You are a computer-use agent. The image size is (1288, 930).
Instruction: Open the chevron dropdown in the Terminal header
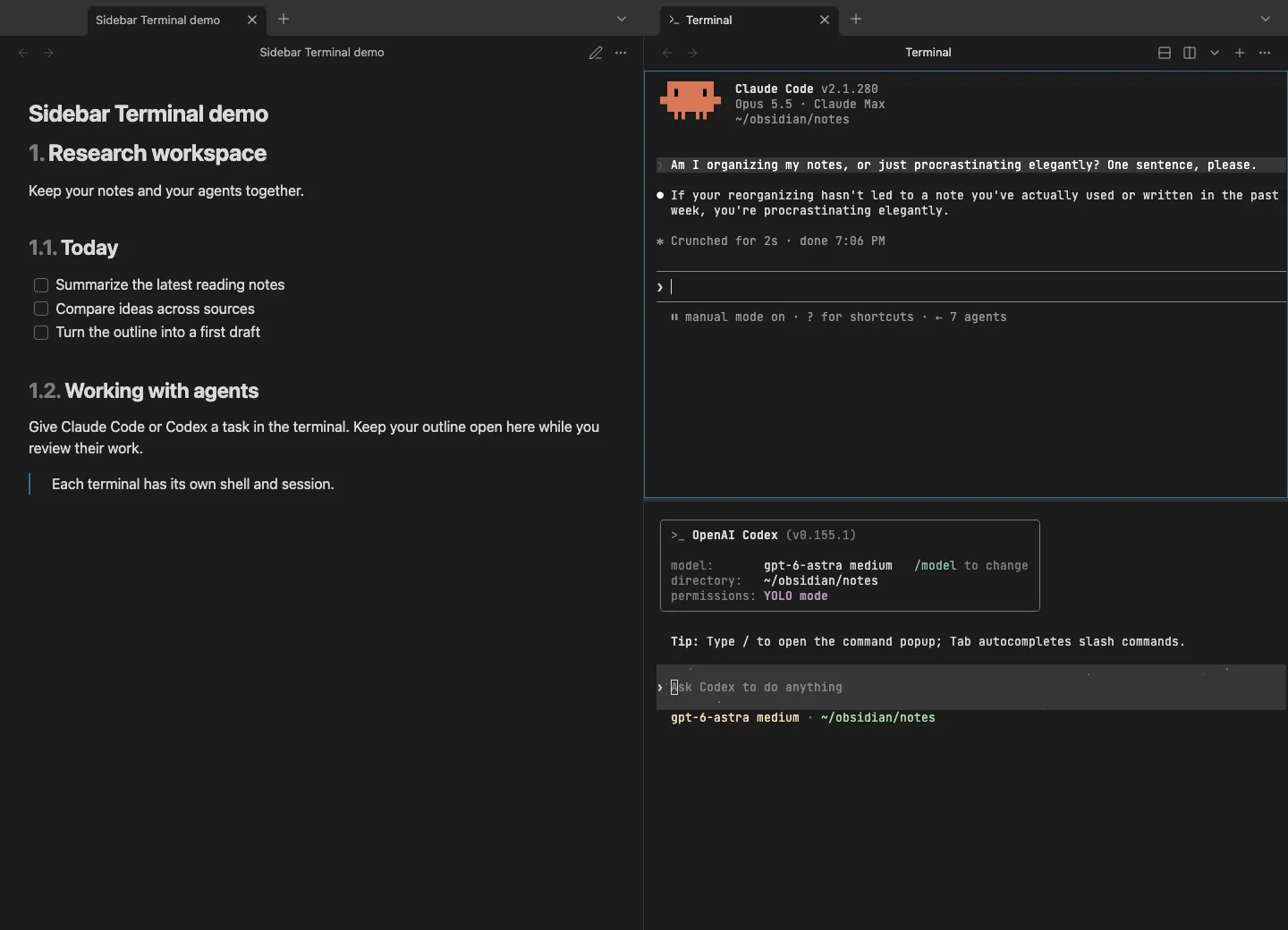[1215, 53]
